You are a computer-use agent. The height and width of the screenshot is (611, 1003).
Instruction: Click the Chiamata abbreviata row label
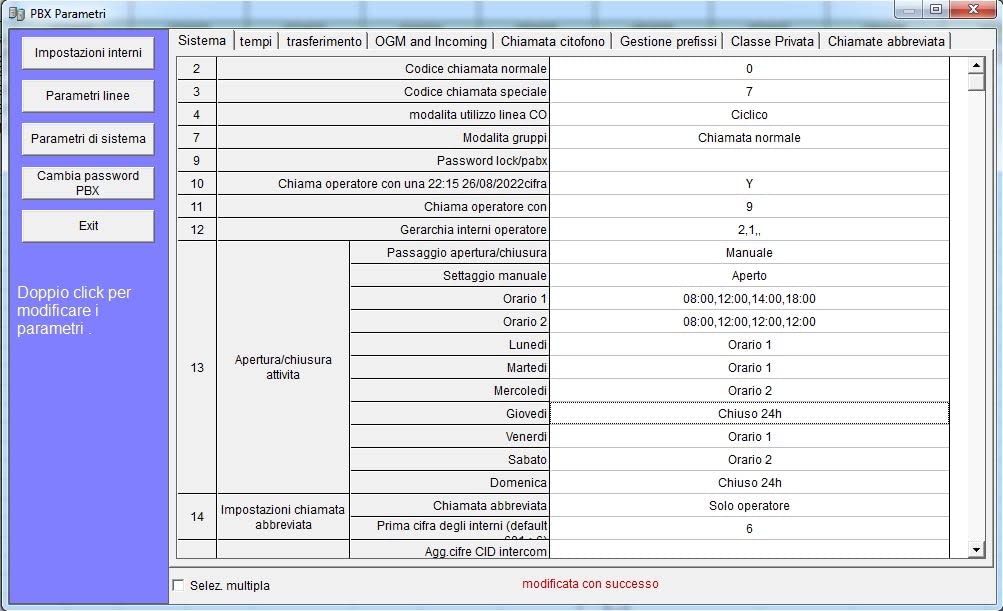tap(450, 506)
